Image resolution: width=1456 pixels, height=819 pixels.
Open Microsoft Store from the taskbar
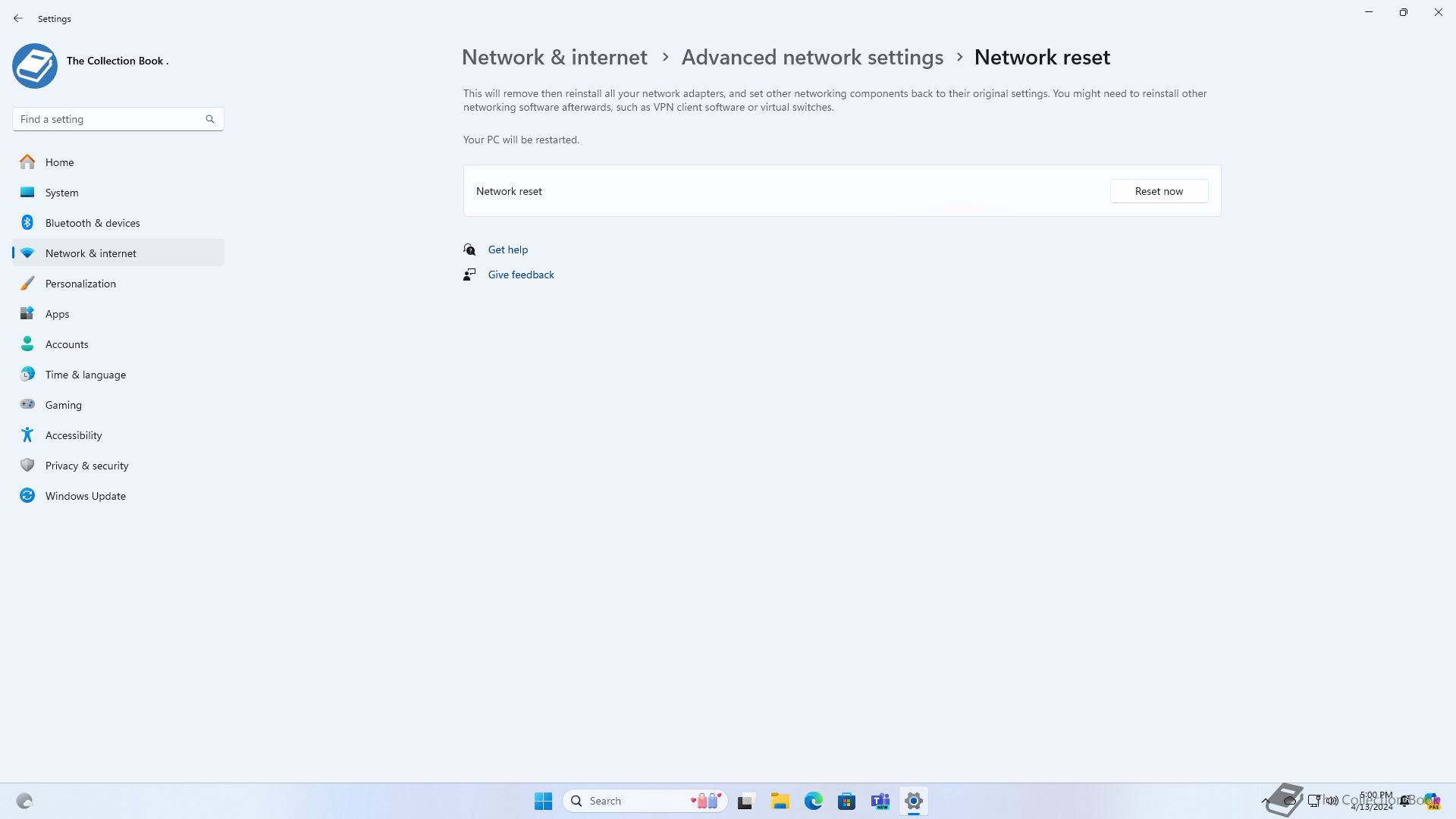846,801
